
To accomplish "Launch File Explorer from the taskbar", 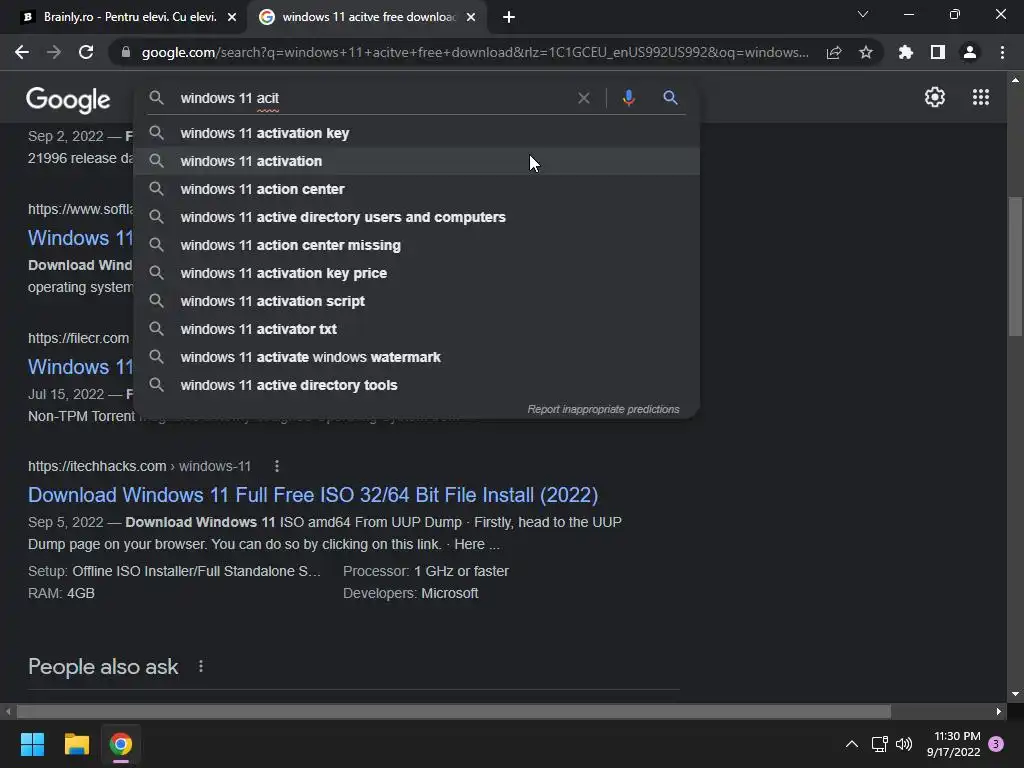I will (x=76, y=744).
